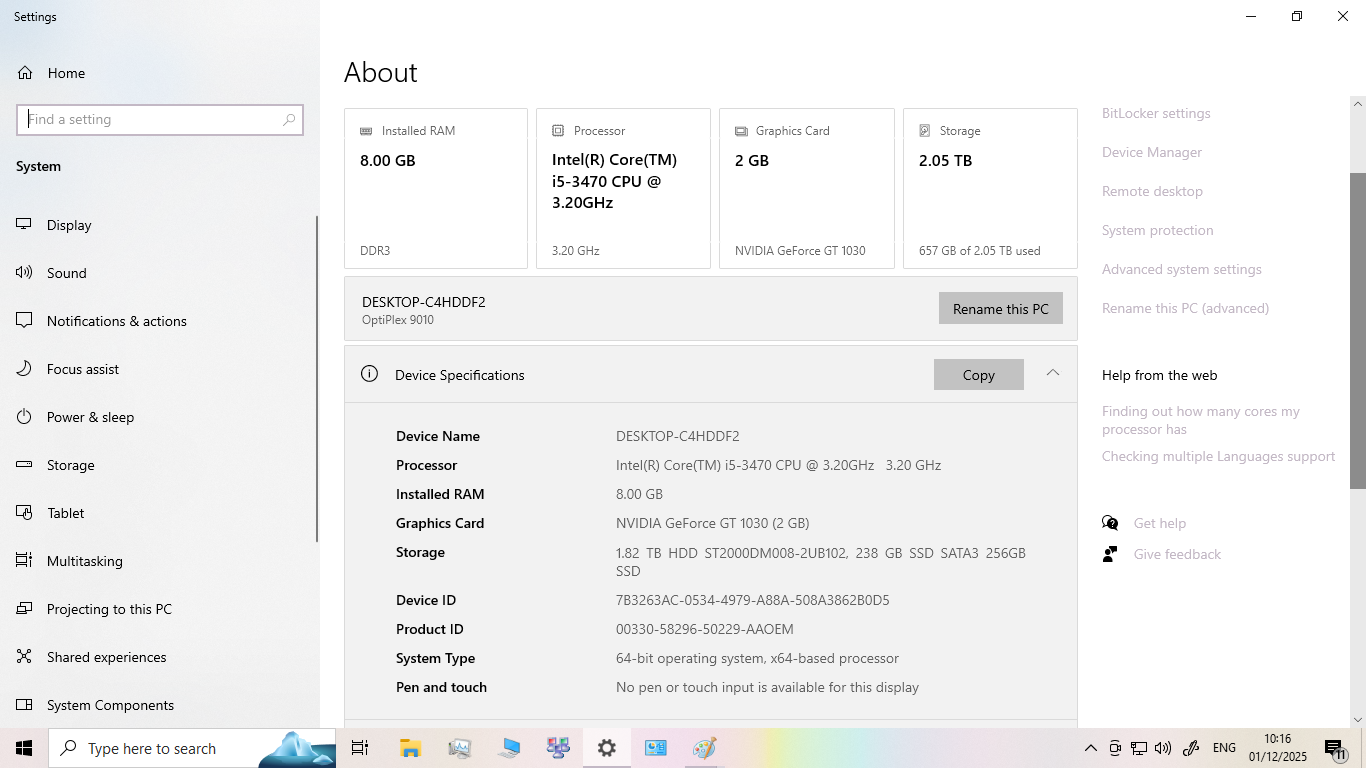Click into the Find a setting field
The height and width of the screenshot is (768, 1366).
[150, 119]
